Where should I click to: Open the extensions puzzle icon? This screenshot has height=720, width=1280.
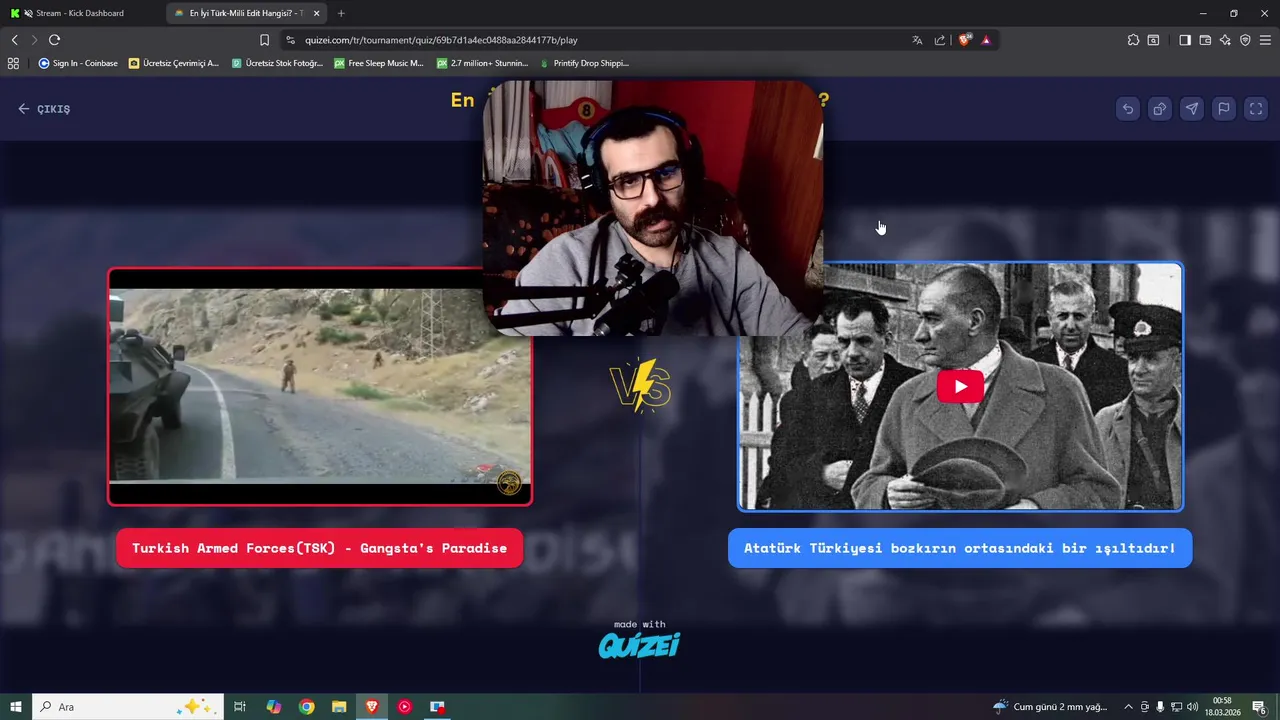coord(1133,40)
